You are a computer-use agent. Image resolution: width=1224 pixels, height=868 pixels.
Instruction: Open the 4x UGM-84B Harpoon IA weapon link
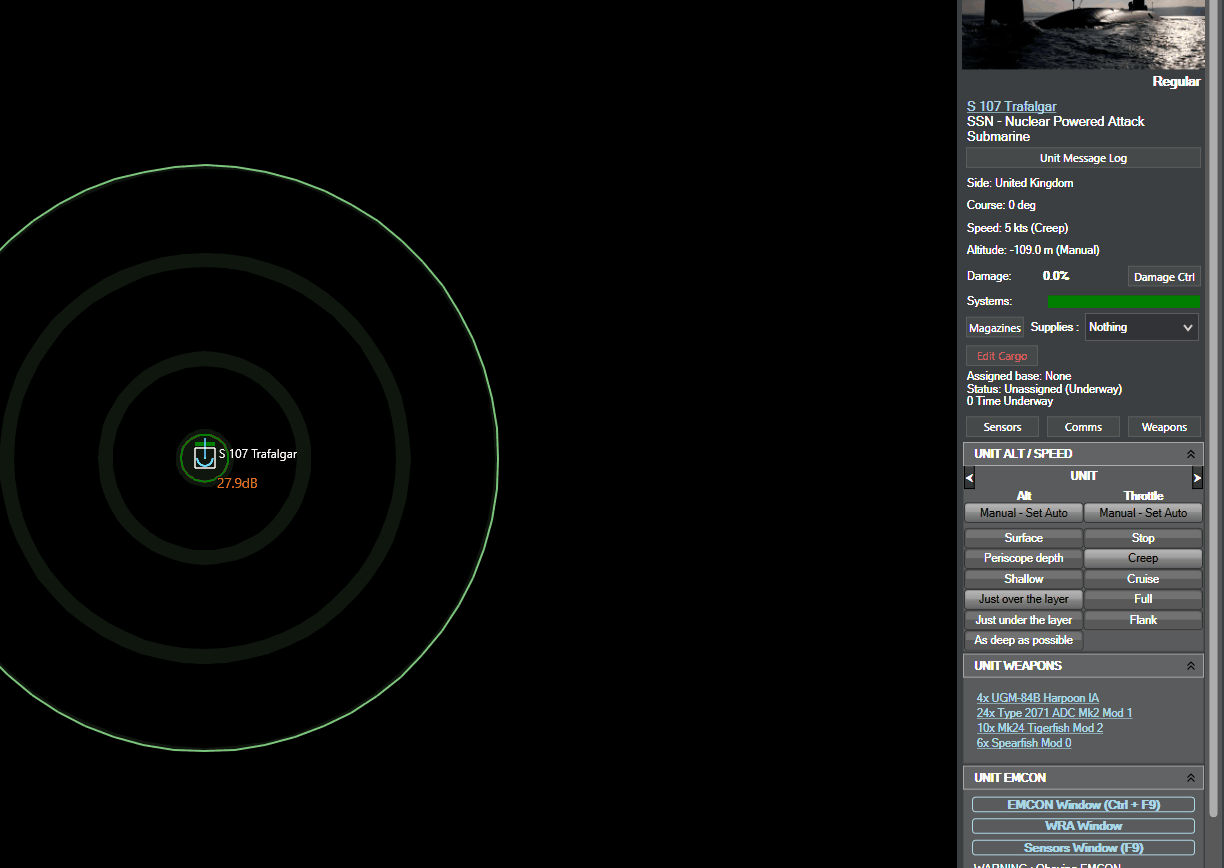1038,698
